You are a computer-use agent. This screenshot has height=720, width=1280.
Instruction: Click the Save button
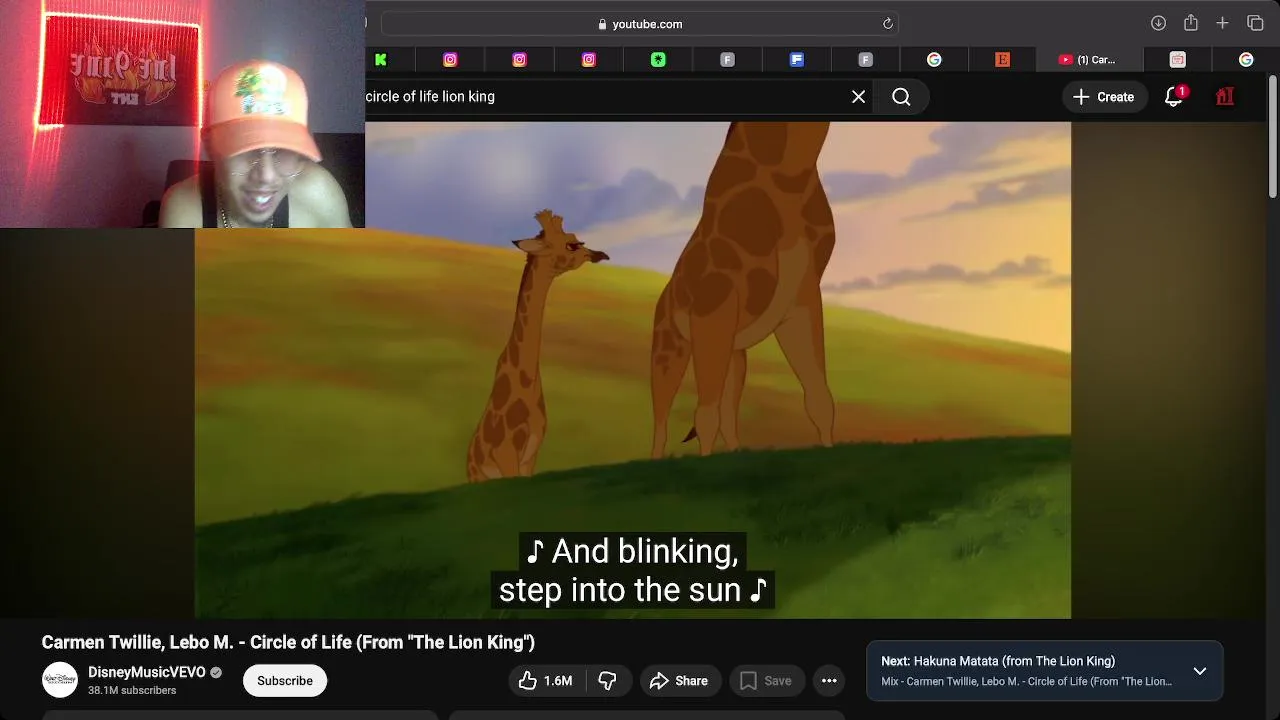(765, 681)
